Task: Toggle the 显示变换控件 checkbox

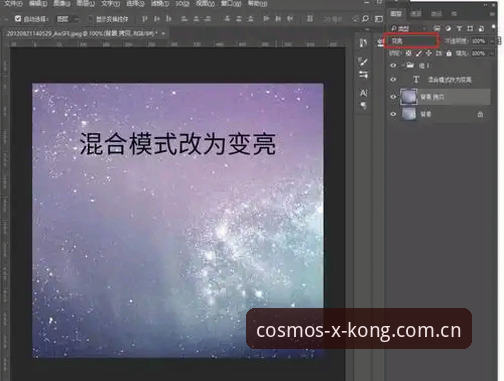Action: point(91,19)
